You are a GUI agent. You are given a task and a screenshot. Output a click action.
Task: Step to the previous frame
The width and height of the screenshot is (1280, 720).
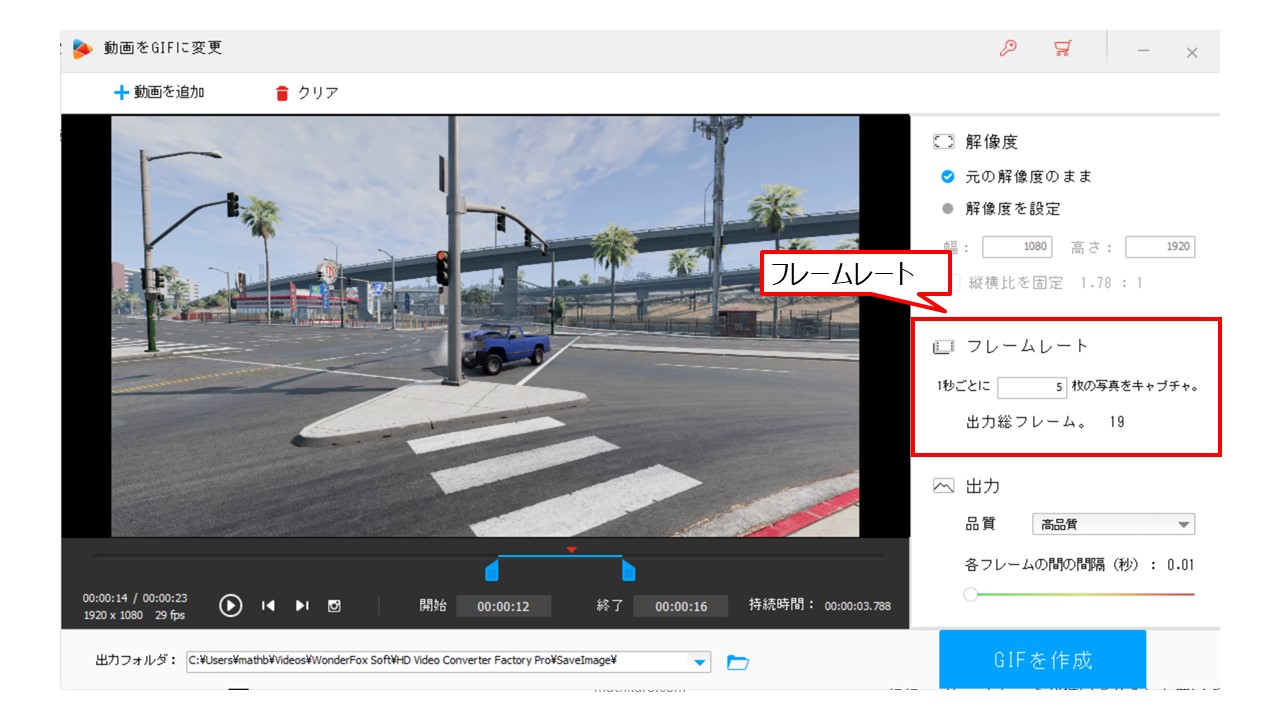tap(268, 605)
